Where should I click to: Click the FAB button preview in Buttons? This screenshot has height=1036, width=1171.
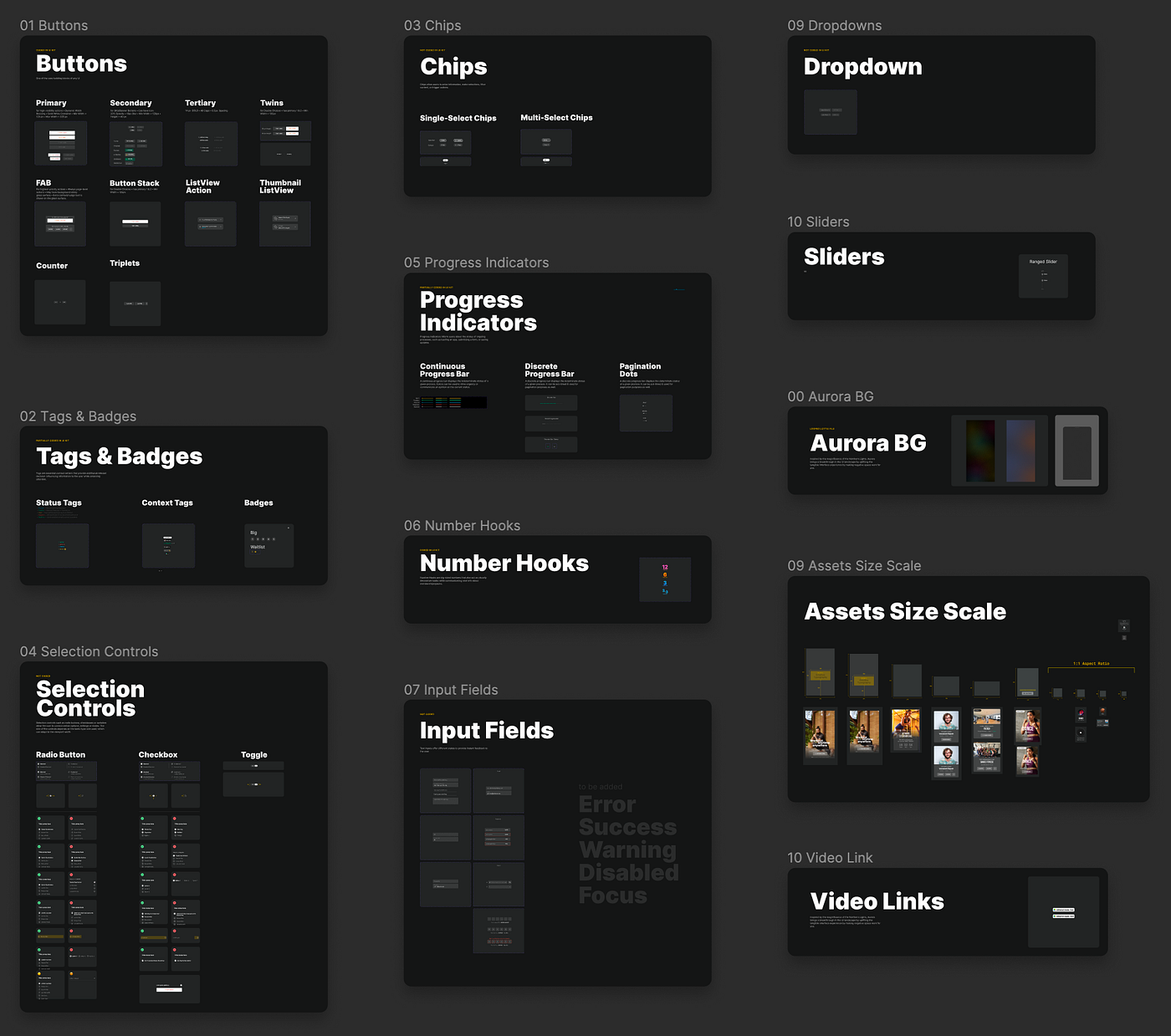click(x=60, y=224)
